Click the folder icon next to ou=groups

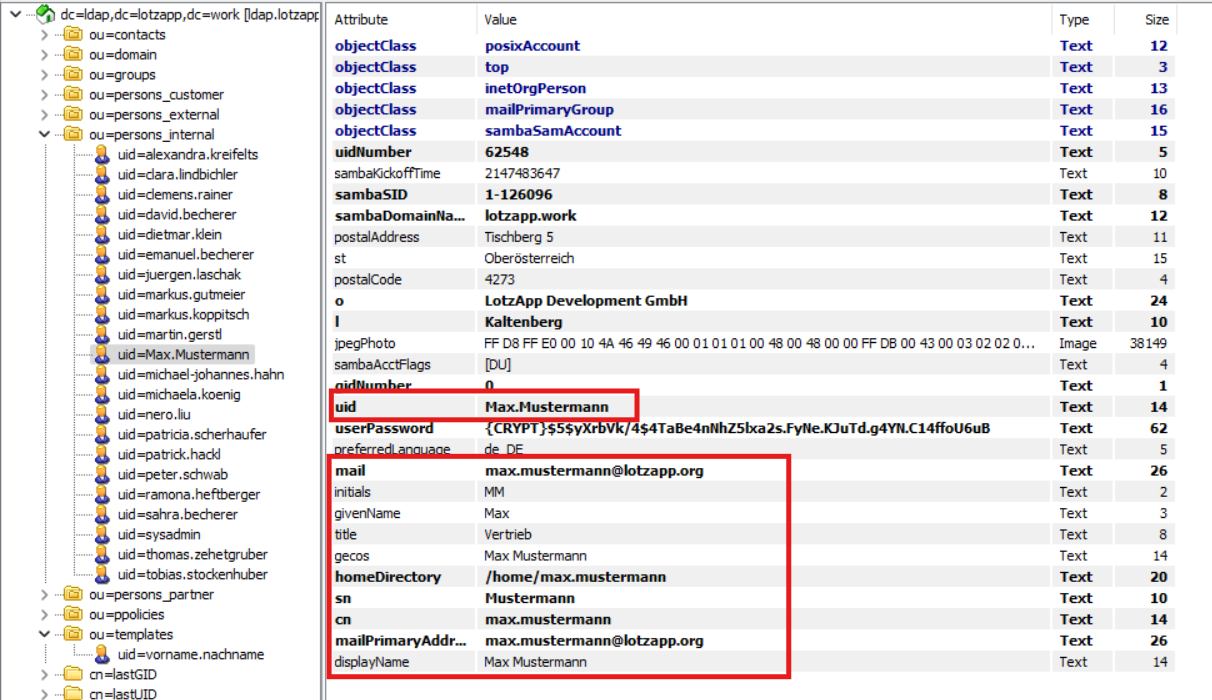[x=73, y=75]
